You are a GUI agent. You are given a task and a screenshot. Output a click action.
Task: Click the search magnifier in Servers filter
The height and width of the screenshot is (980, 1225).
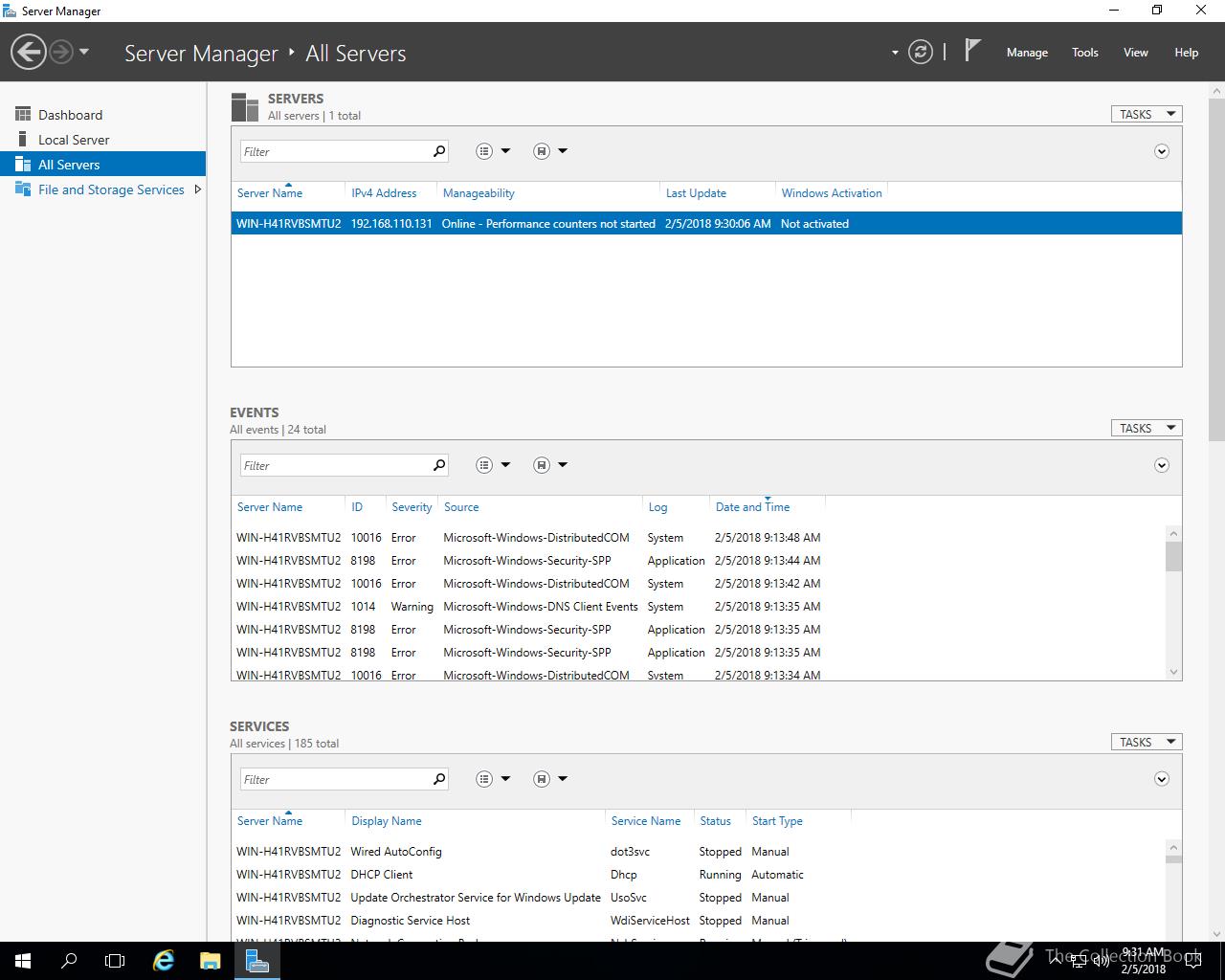(x=439, y=151)
